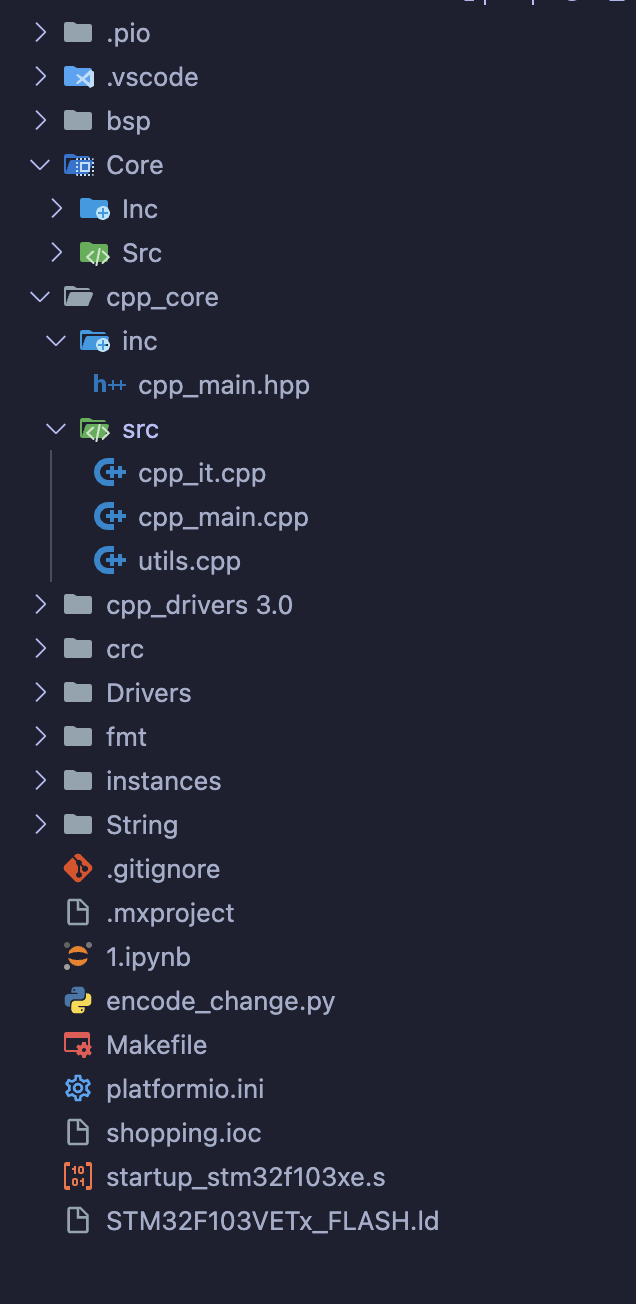This screenshot has height=1304, width=636.
Task: Collapse the cpp_core src folder chevron
Action: click(56, 429)
